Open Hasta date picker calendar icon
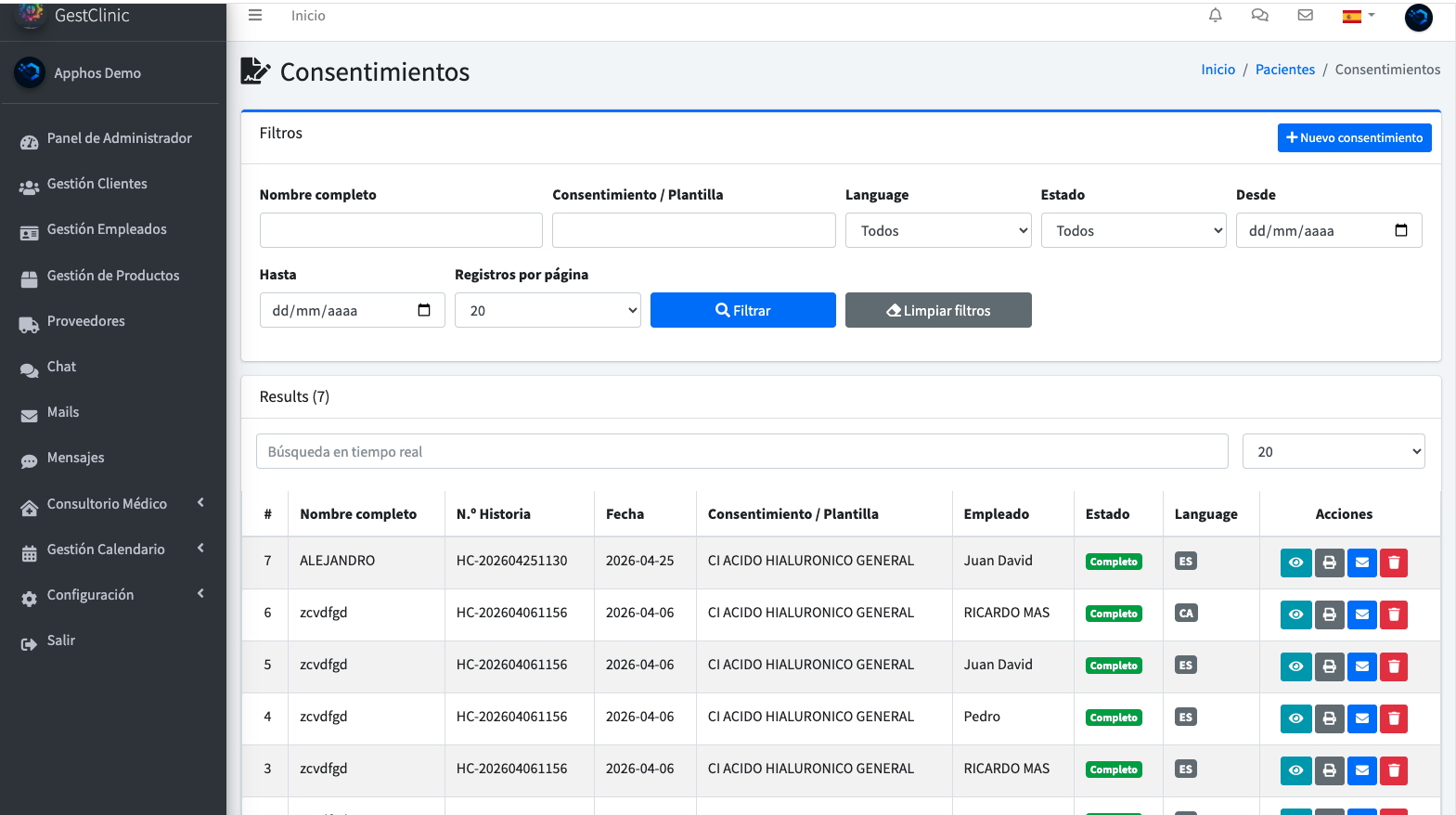 (x=424, y=310)
